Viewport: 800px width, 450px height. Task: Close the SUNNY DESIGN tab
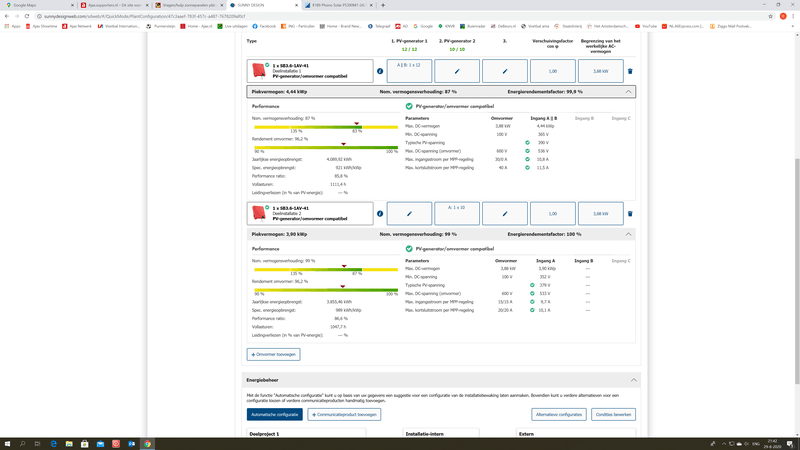click(296, 5)
